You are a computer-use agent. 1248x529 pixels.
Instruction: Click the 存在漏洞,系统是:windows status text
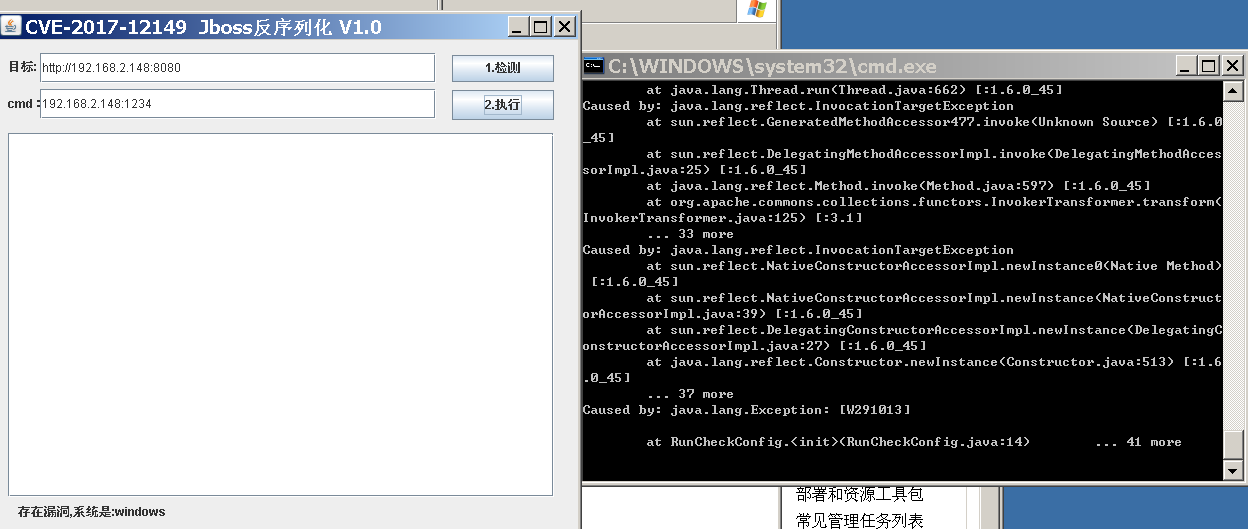tap(92, 512)
